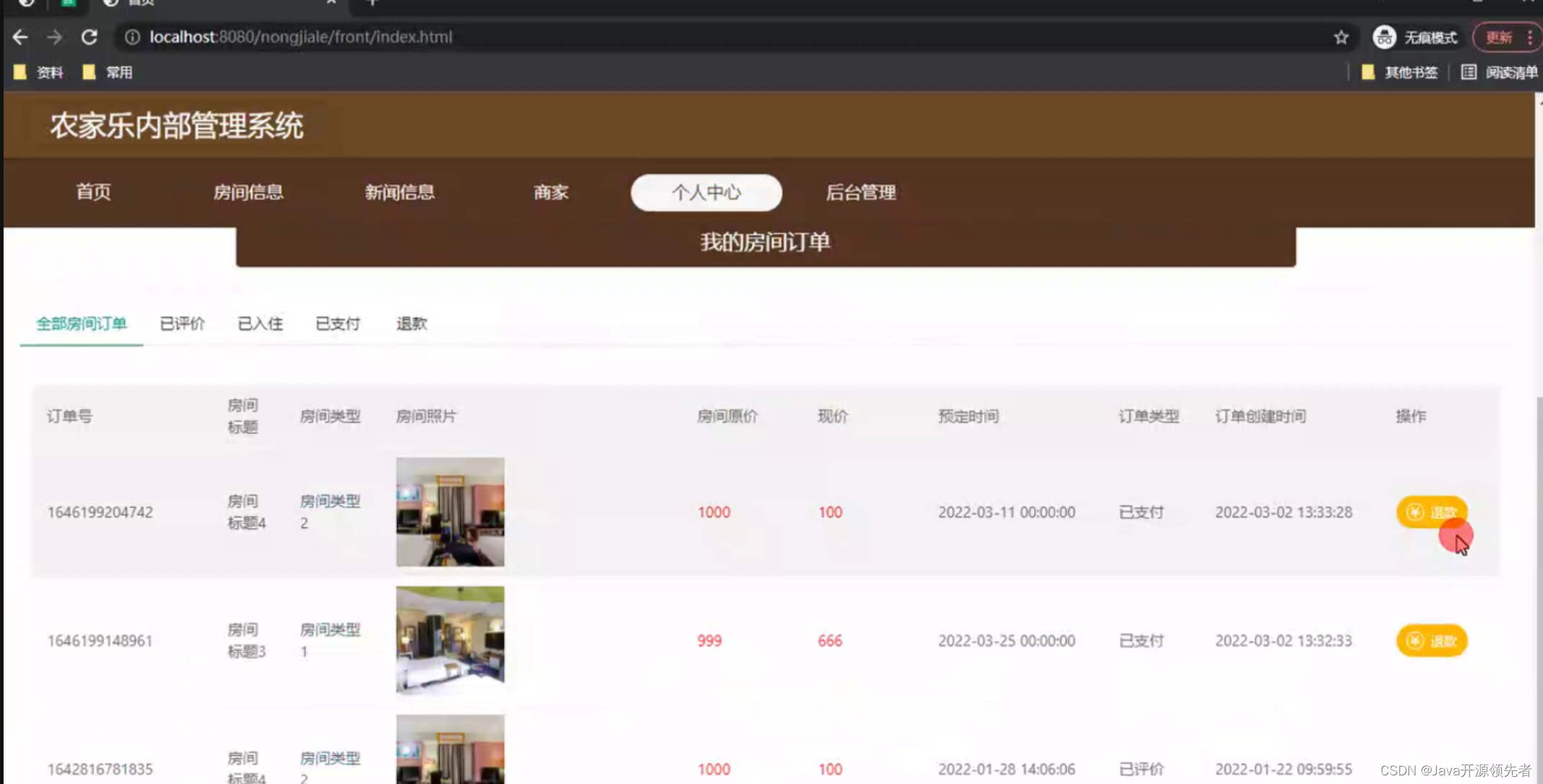This screenshot has width=1543, height=784.
Task: Click the 订单创建时间 column header
Action: click(x=1260, y=416)
